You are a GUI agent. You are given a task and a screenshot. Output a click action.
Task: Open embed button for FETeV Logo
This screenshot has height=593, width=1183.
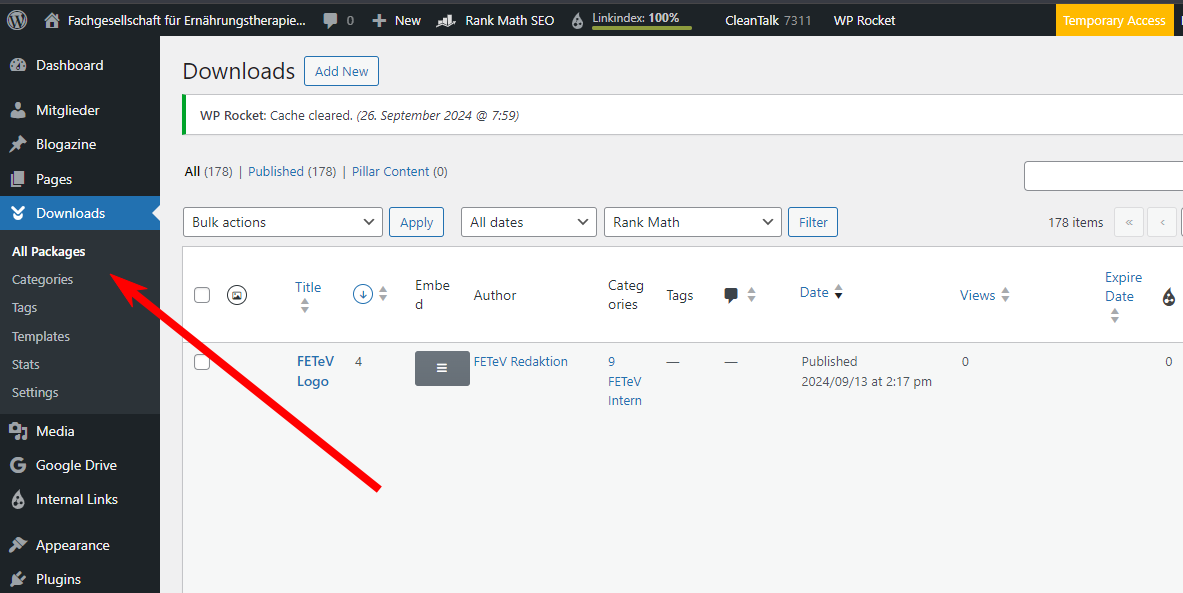[442, 368]
